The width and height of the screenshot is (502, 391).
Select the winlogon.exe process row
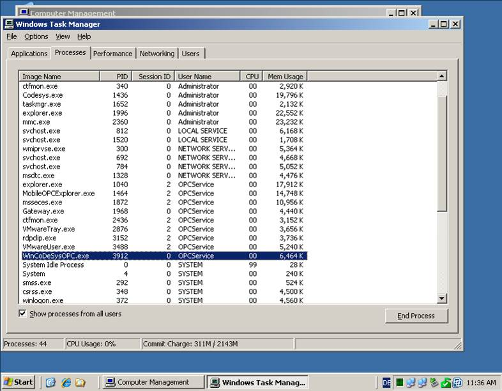163,300
